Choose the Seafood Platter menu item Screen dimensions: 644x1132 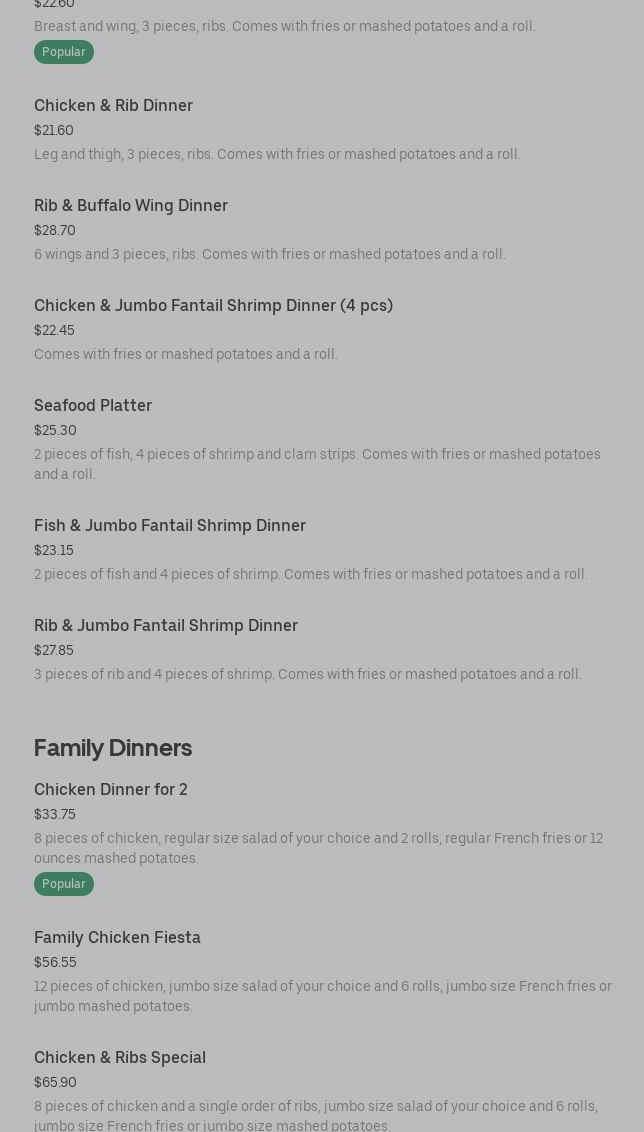coord(93,406)
